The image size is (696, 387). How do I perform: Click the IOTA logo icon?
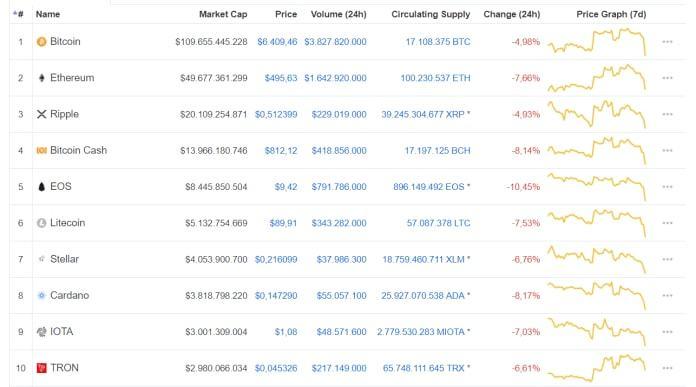pos(41,332)
